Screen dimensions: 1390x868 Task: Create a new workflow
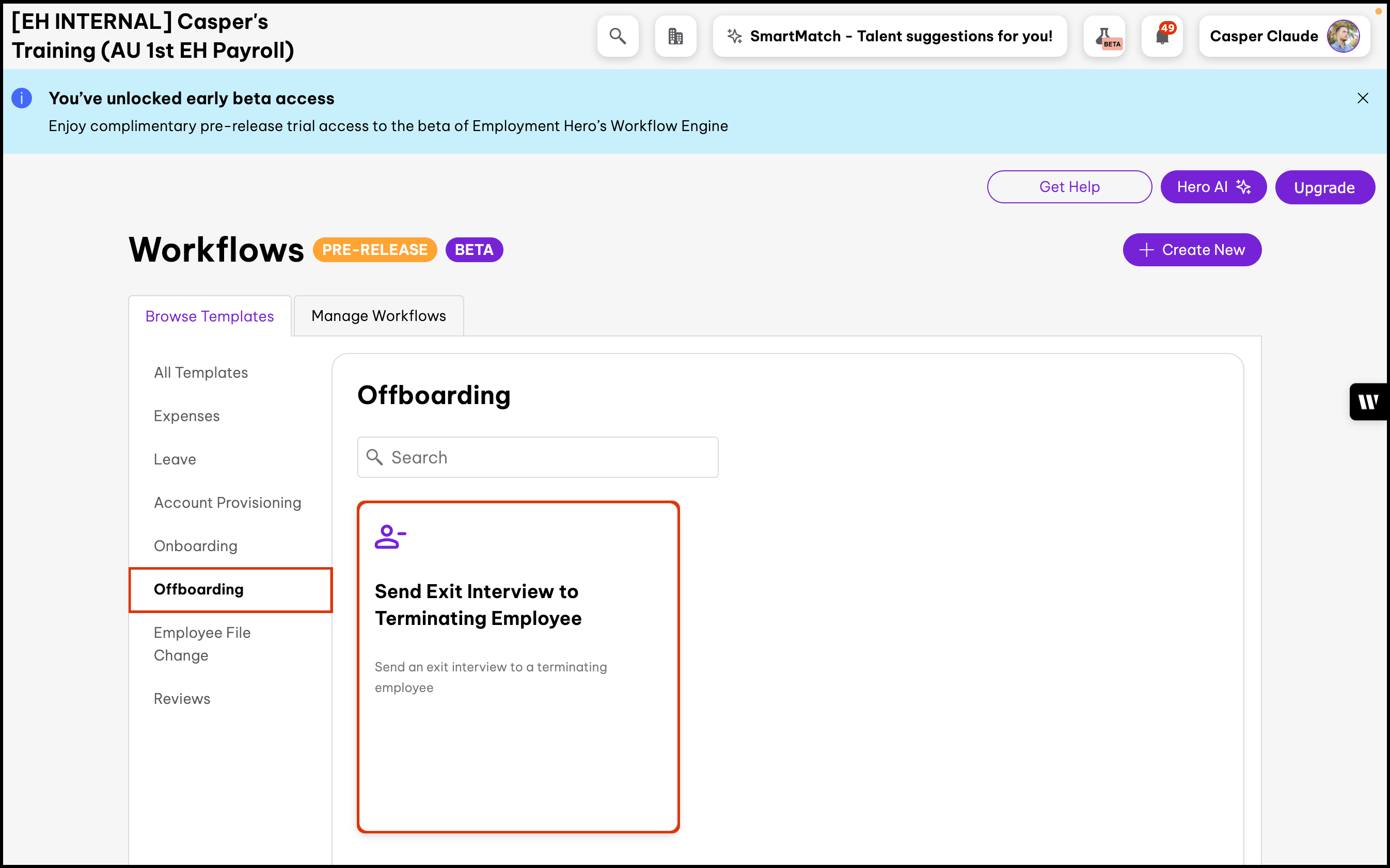1192,250
